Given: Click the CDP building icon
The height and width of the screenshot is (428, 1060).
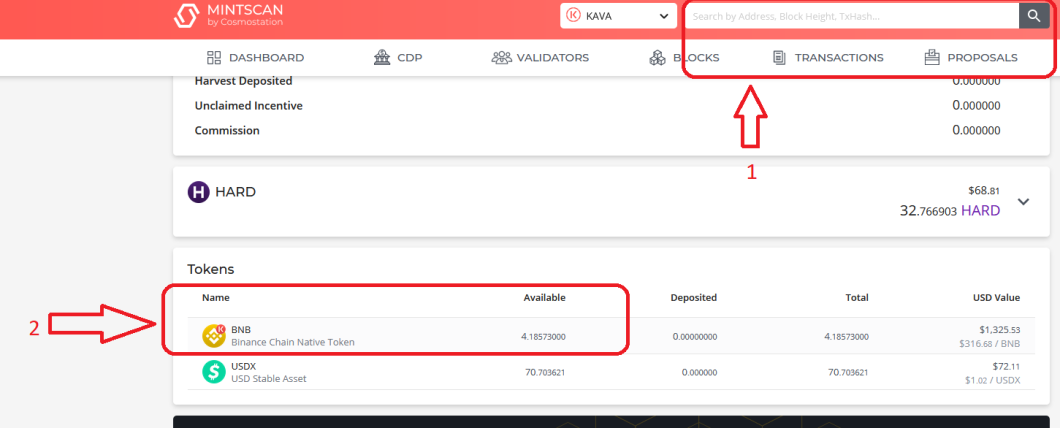Looking at the screenshot, I should (x=382, y=57).
